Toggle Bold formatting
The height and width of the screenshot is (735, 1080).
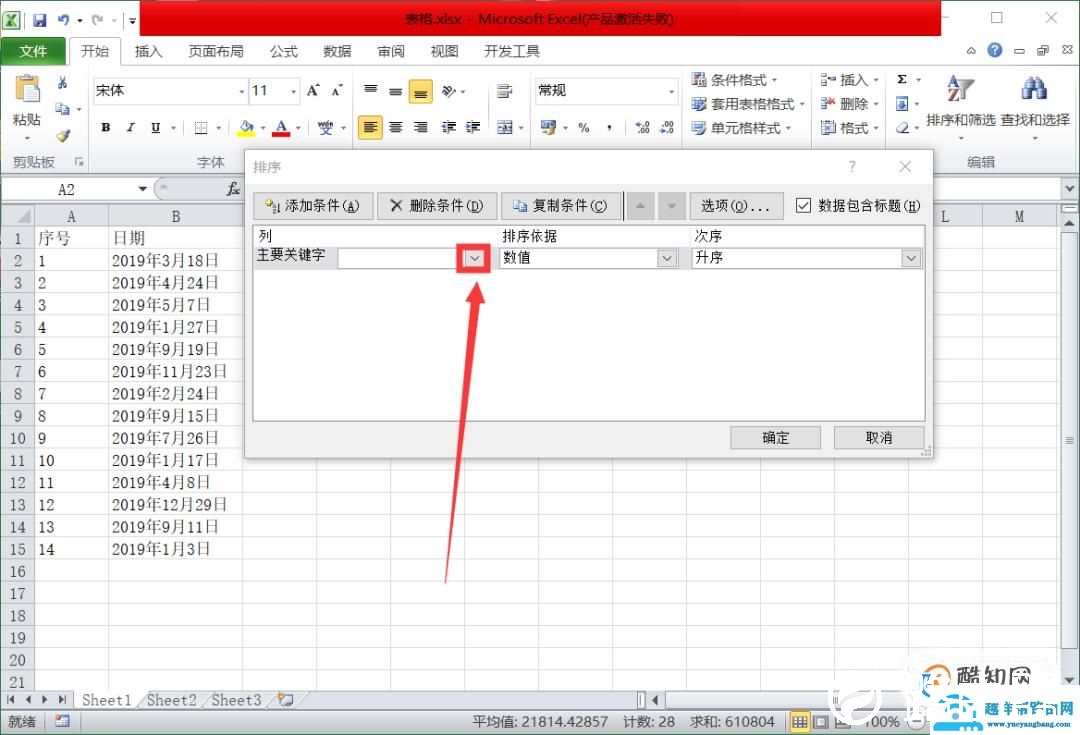(105, 127)
